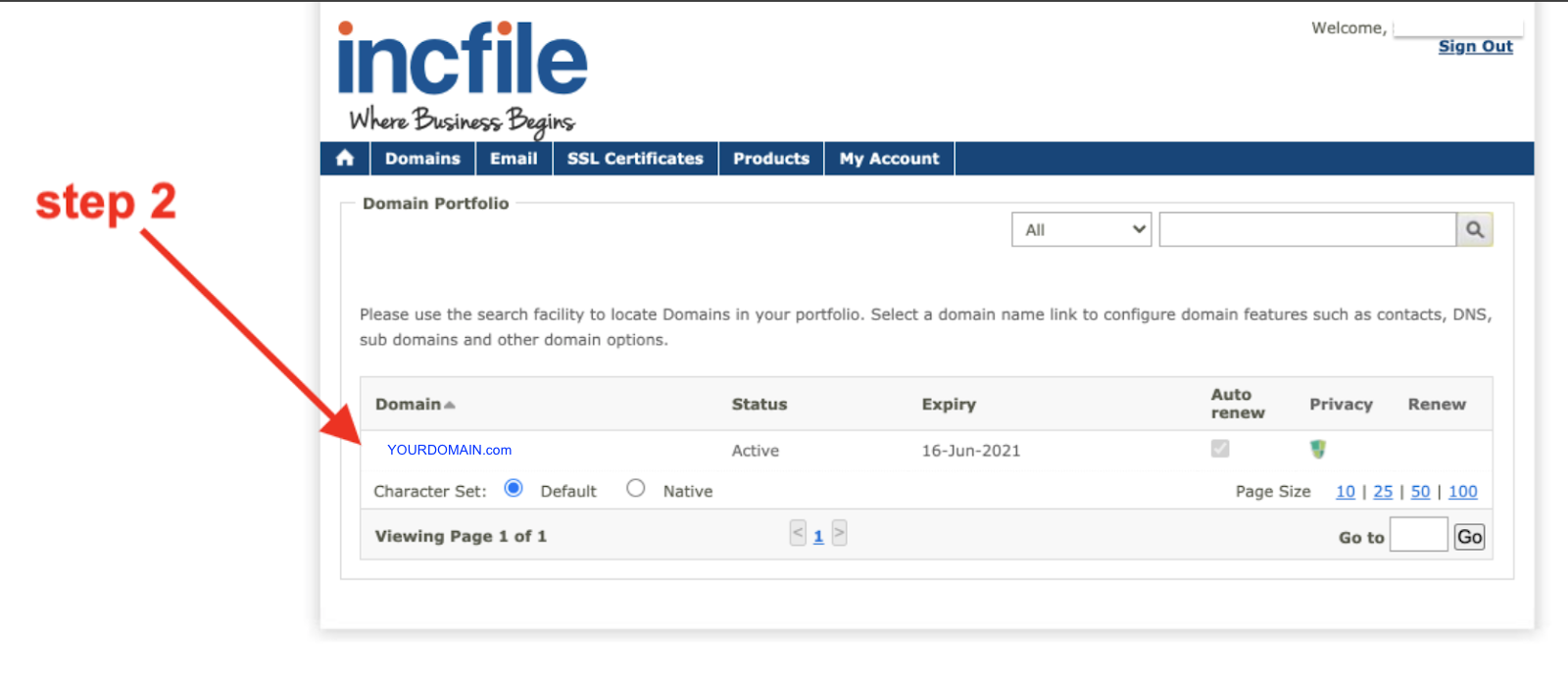Open the All filter dropdown
1568x676 pixels.
(1082, 229)
